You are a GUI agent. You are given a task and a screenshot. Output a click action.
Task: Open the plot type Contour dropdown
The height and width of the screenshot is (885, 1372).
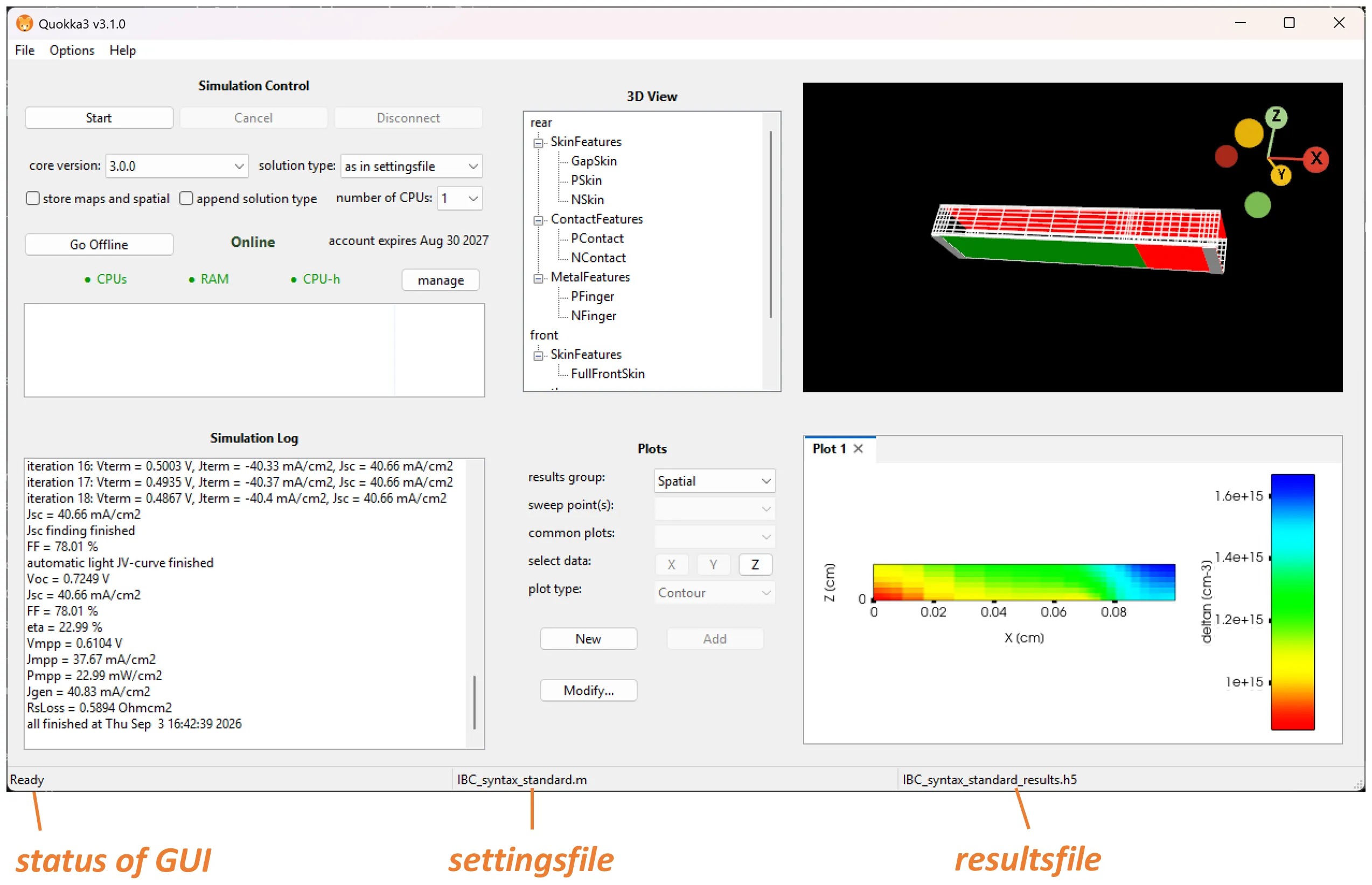[x=714, y=592]
